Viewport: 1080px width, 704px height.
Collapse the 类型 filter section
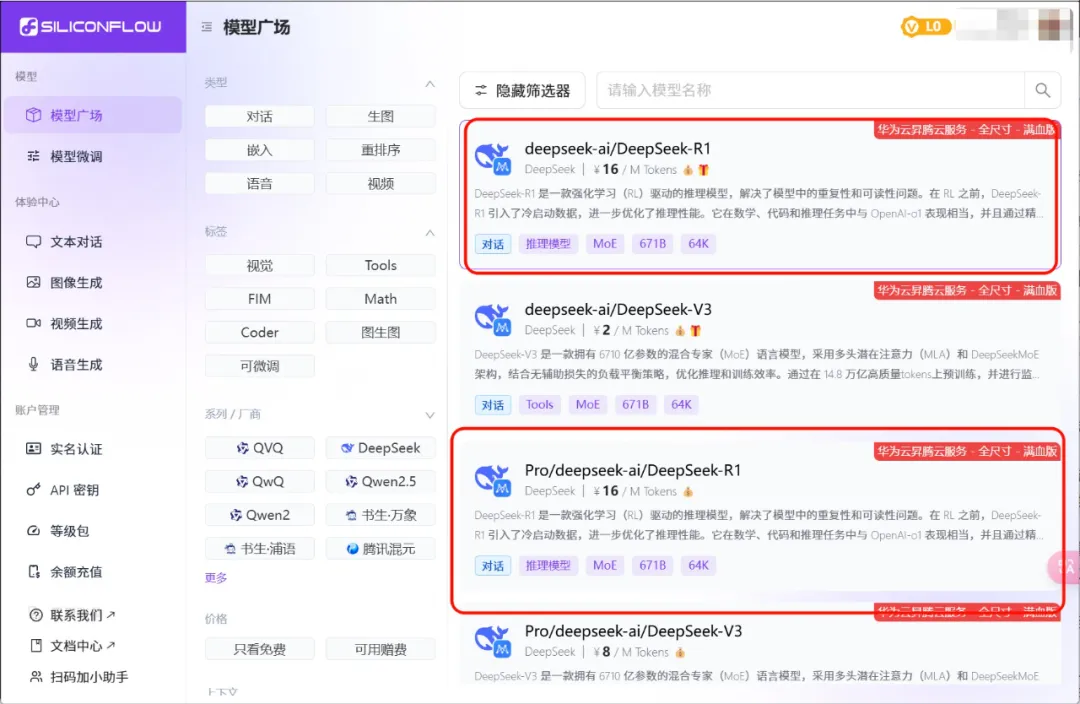[430, 83]
